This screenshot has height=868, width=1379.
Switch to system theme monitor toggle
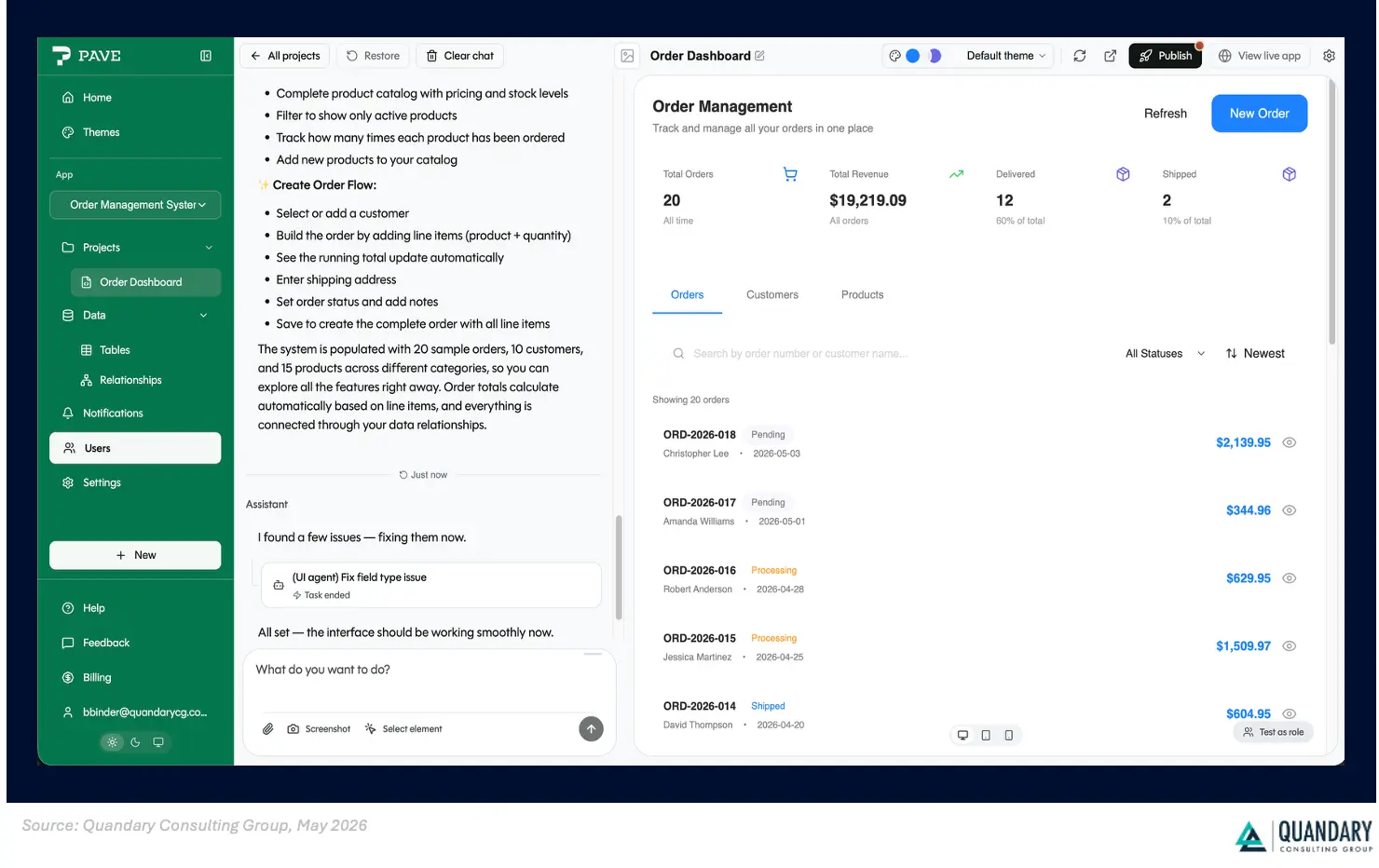click(x=158, y=742)
